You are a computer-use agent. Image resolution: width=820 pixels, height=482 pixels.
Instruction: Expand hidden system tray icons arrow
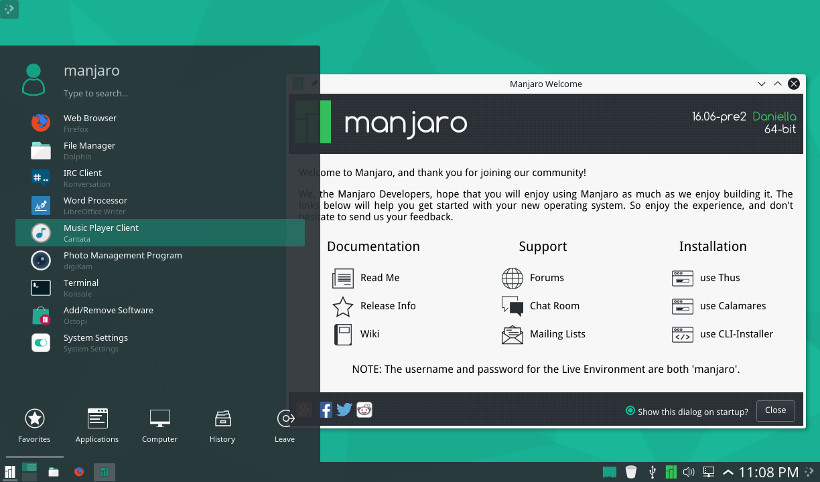728,473
